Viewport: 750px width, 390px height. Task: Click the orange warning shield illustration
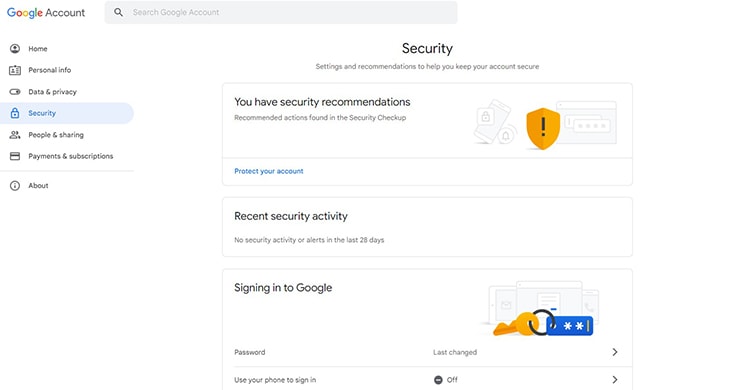543,128
